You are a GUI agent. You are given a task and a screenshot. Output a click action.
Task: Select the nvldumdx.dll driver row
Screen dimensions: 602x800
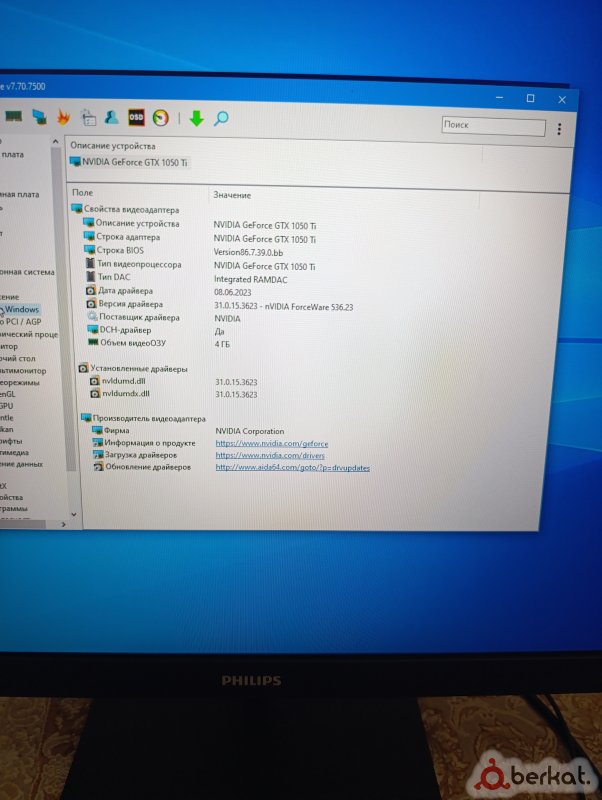[126, 393]
